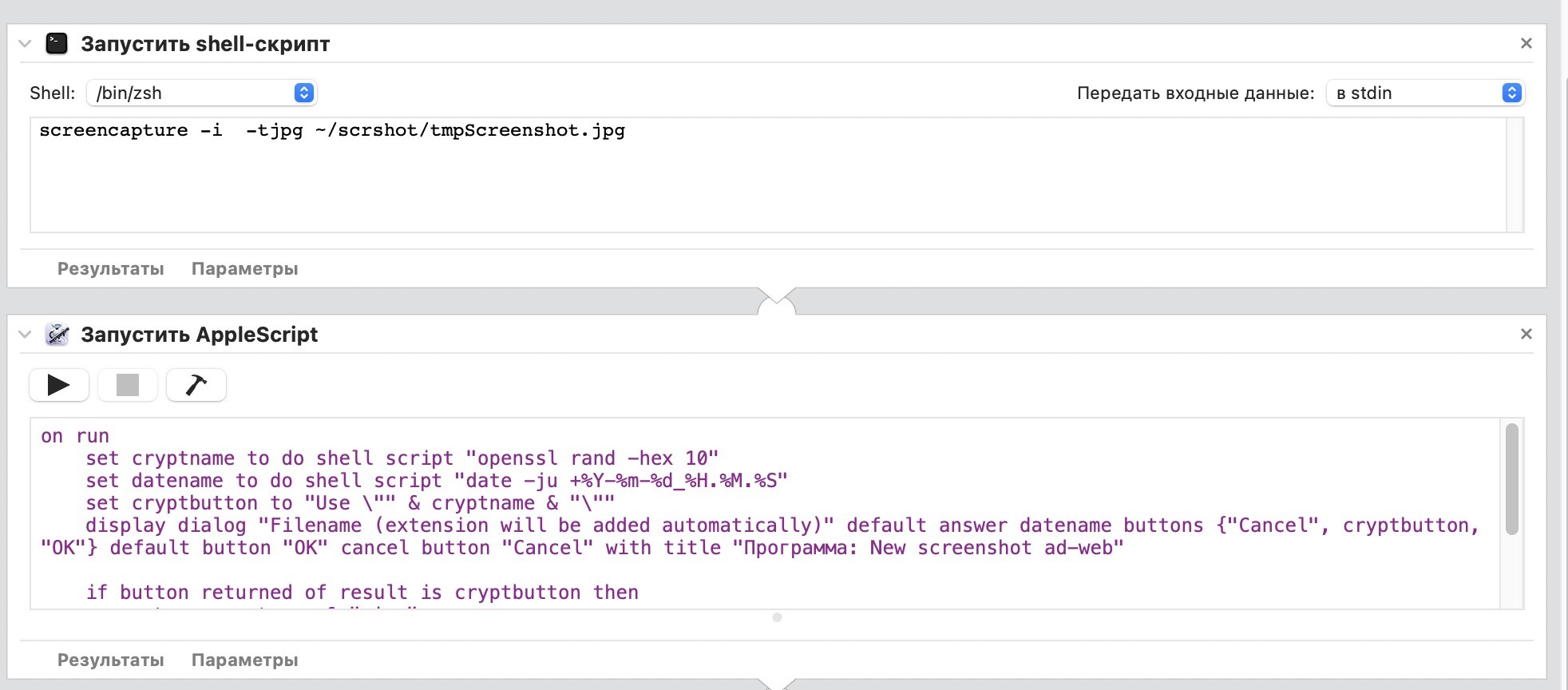Click the AppleScript robot icon in action header
This screenshot has width=1568, height=690.
coord(57,335)
